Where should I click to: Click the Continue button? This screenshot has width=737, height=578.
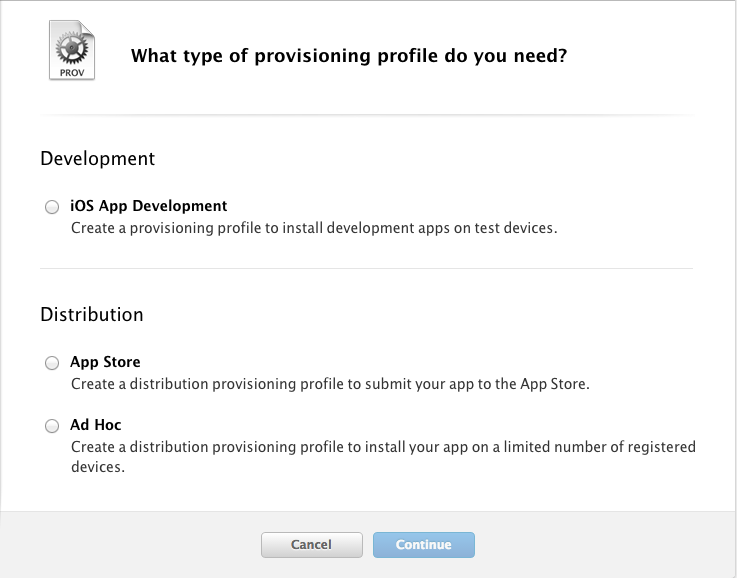[423, 545]
